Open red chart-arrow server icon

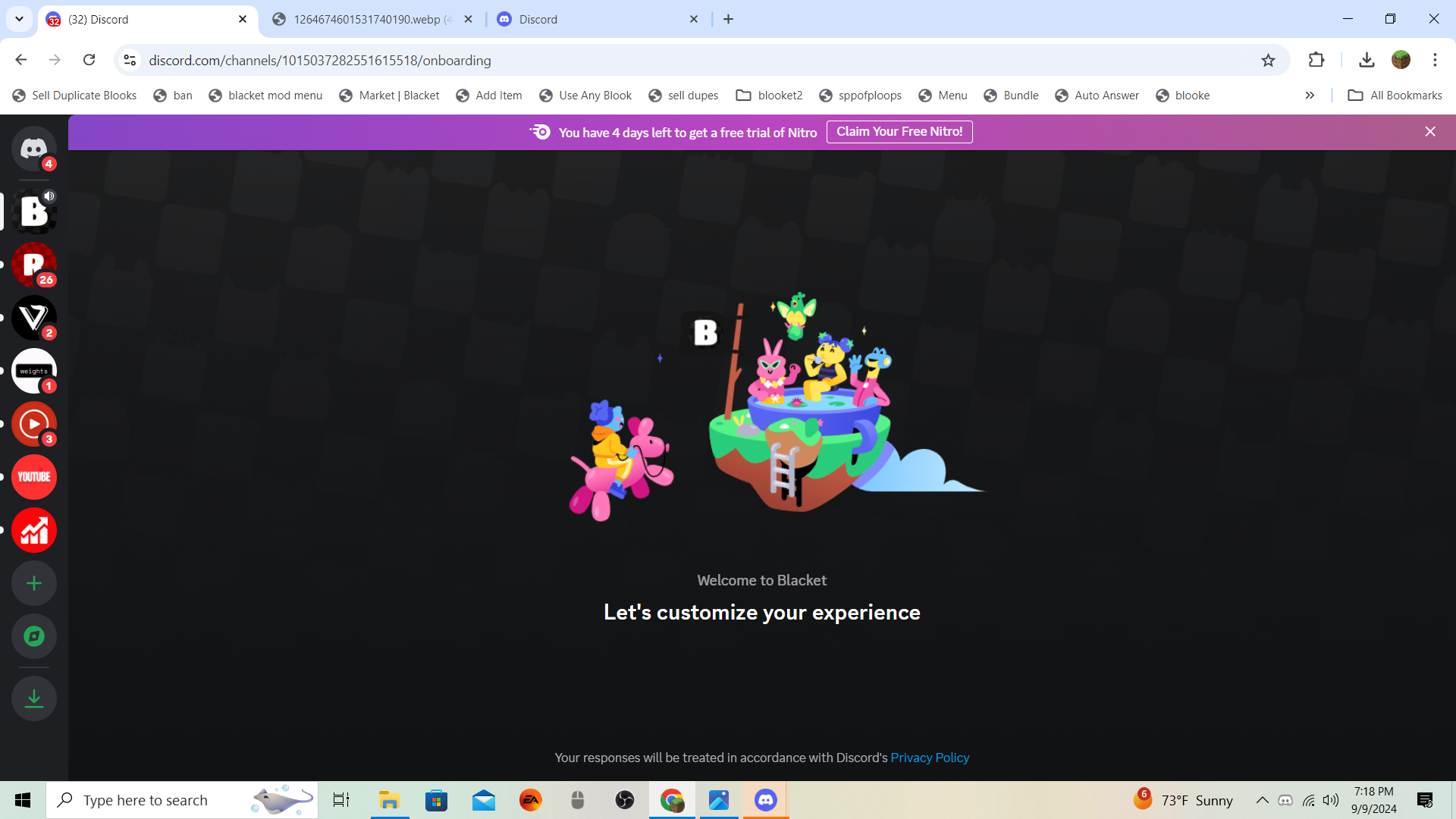pos(33,530)
